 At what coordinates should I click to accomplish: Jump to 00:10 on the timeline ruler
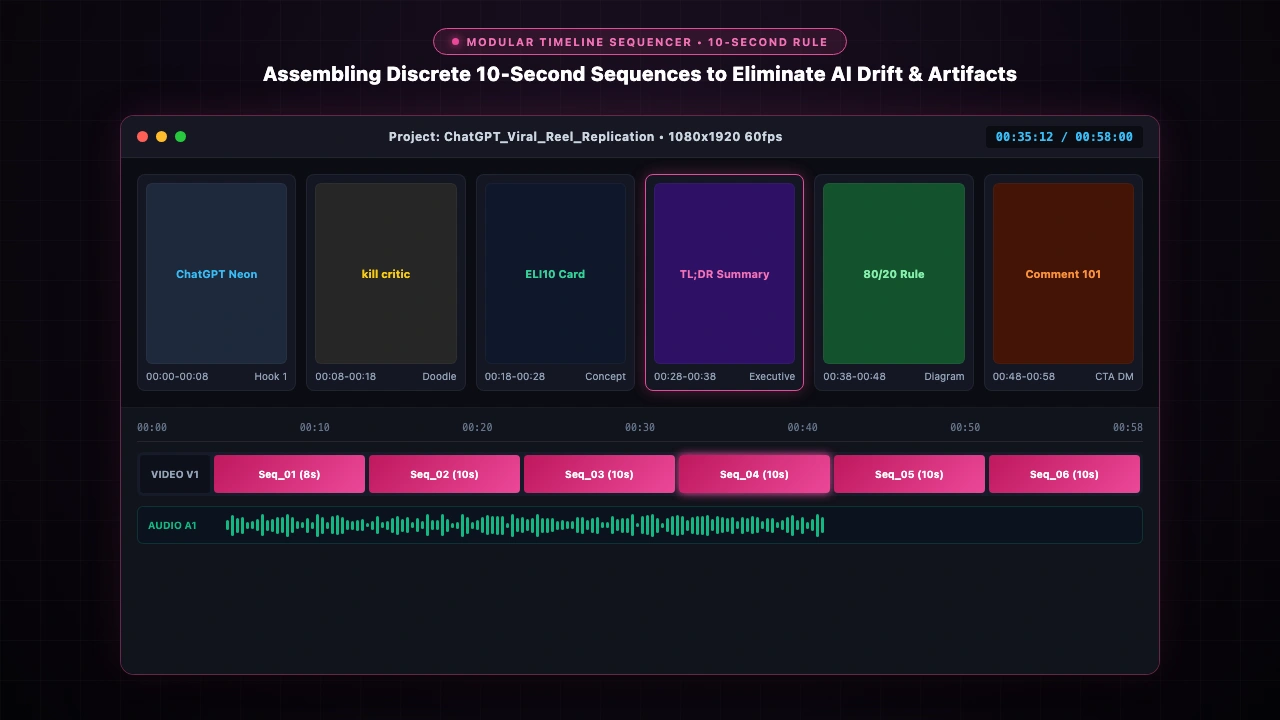(314, 427)
